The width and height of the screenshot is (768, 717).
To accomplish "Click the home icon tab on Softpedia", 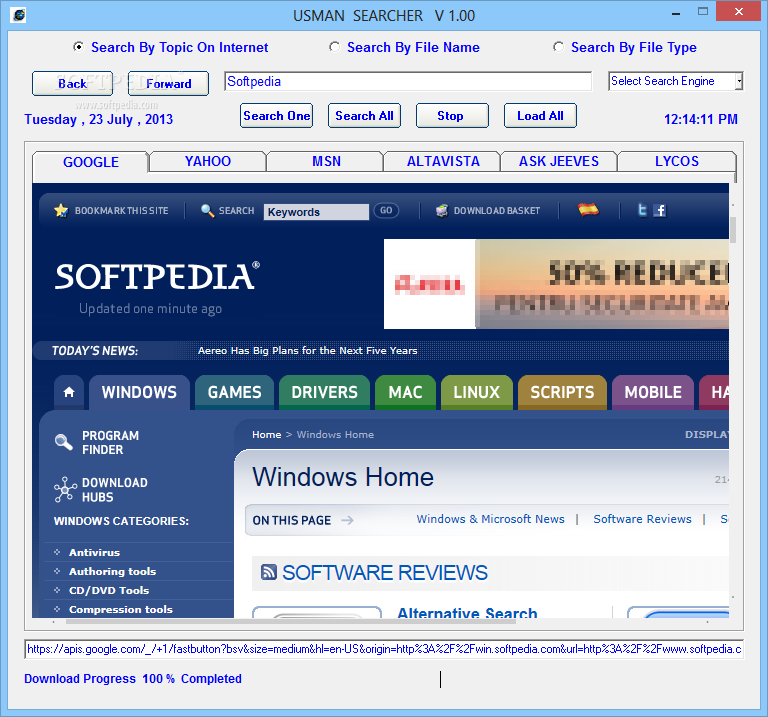I will [x=69, y=392].
